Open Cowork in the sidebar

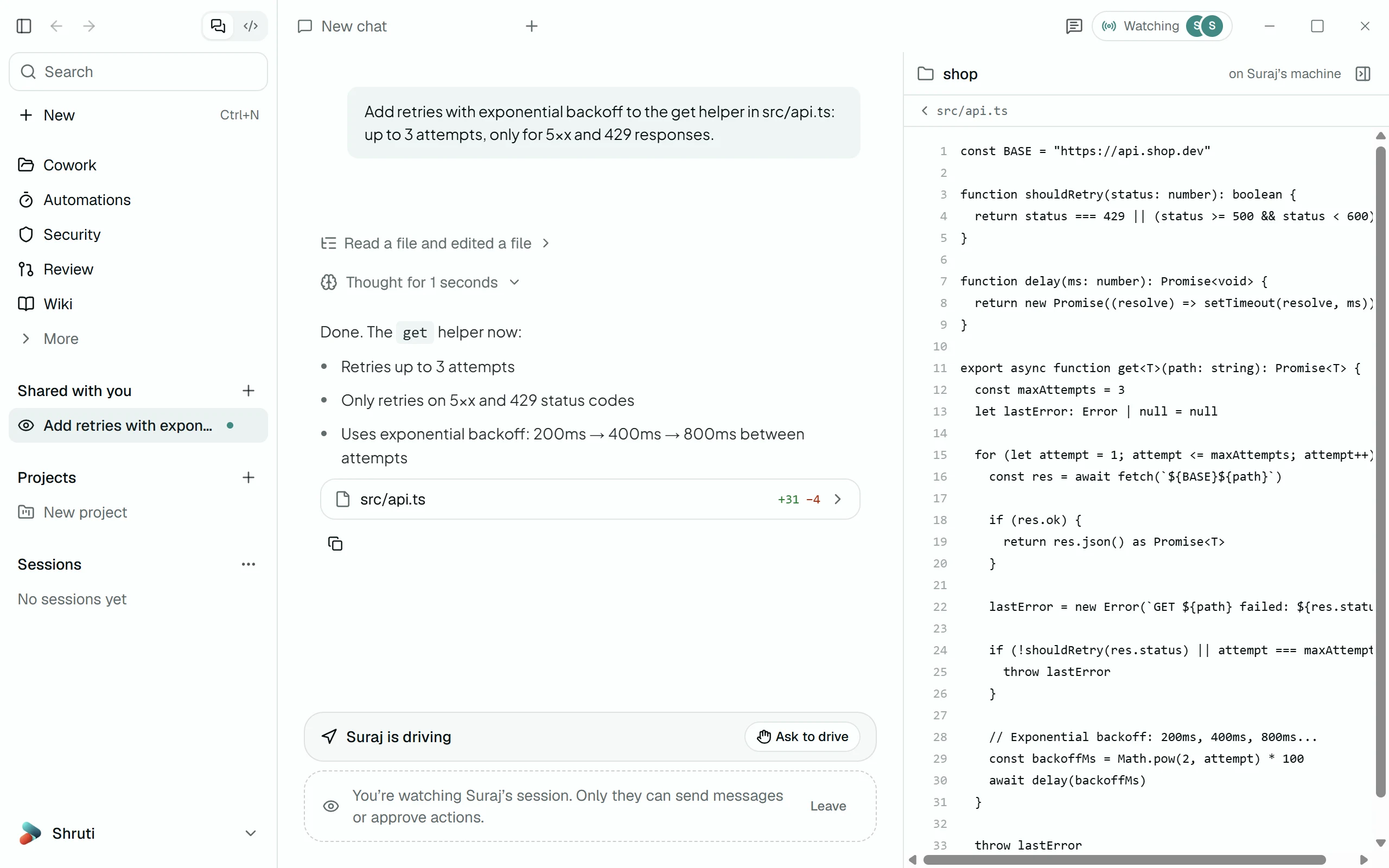click(138, 165)
